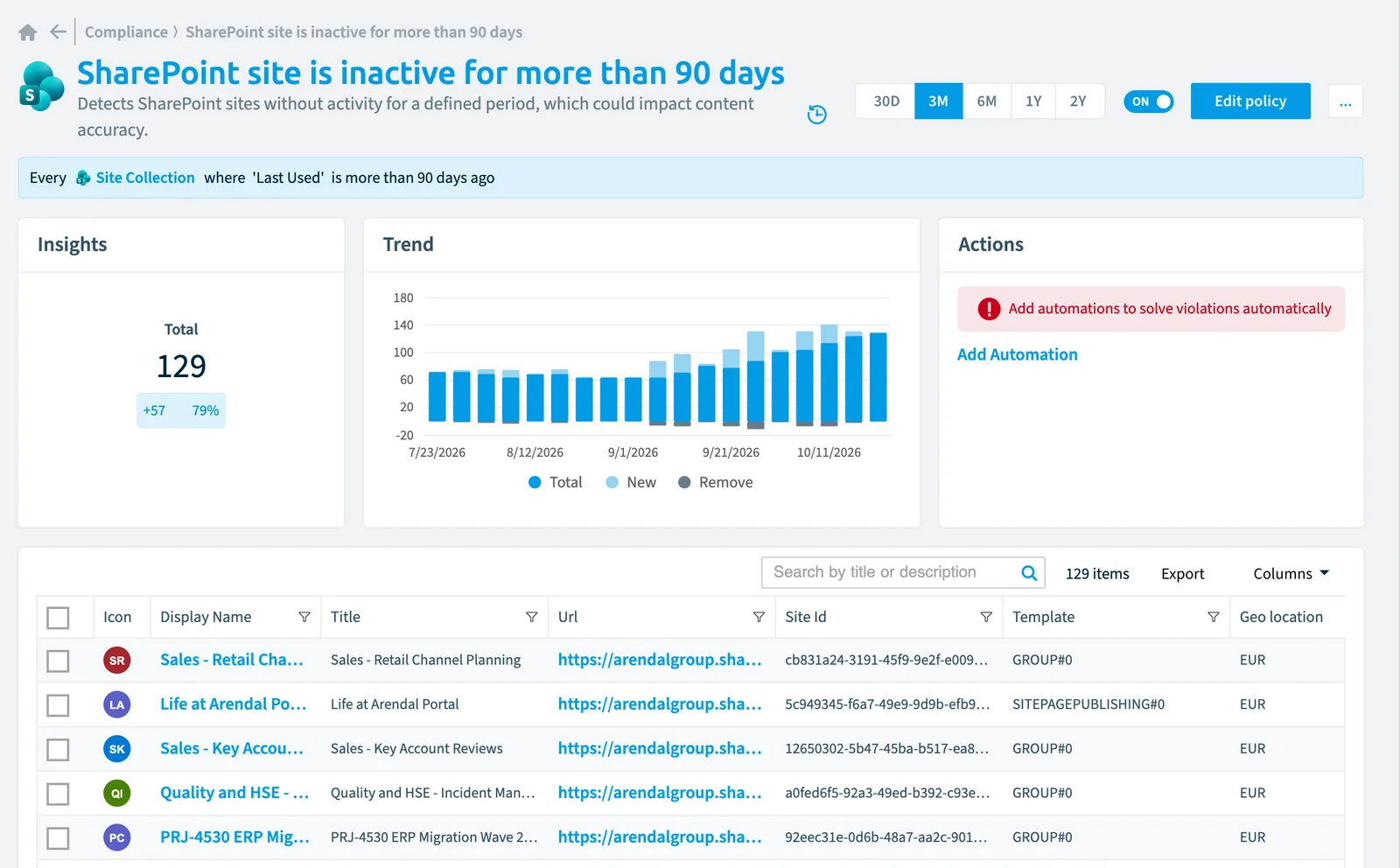The height and width of the screenshot is (868, 1400).
Task: Pick the 1Y time range
Action: coord(1033,101)
